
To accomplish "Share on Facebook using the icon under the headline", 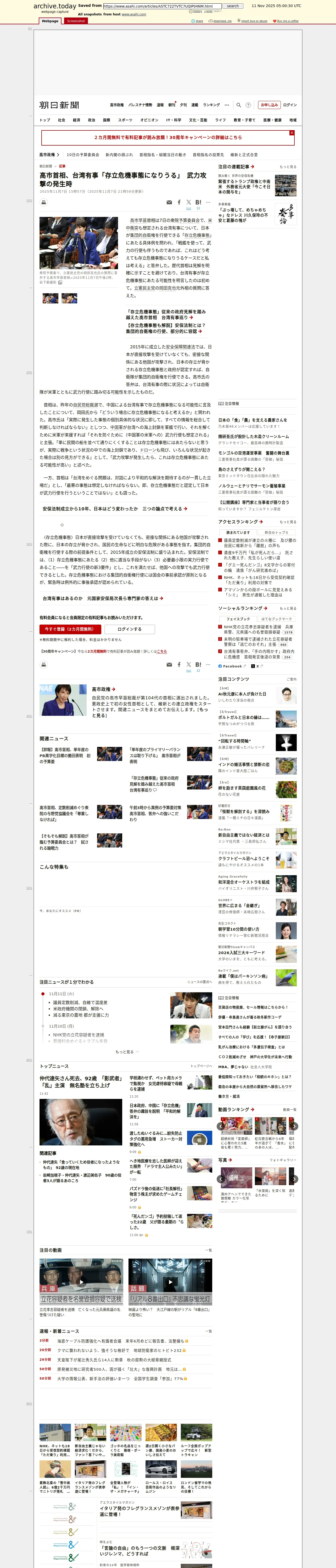I will pos(179,202).
